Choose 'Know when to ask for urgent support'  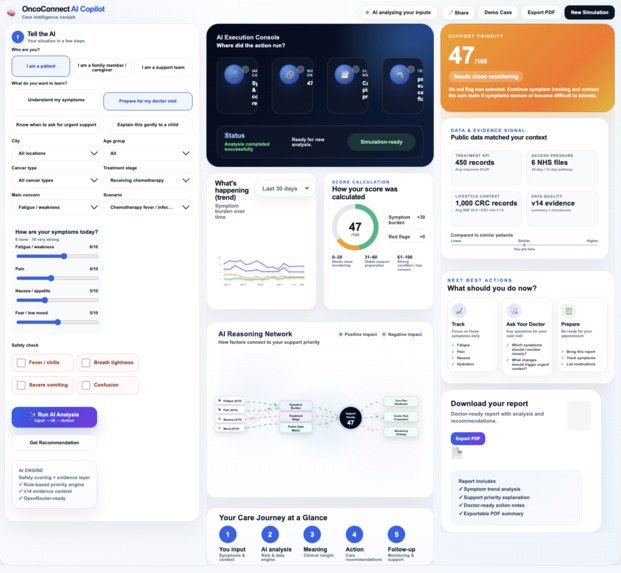point(56,124)
